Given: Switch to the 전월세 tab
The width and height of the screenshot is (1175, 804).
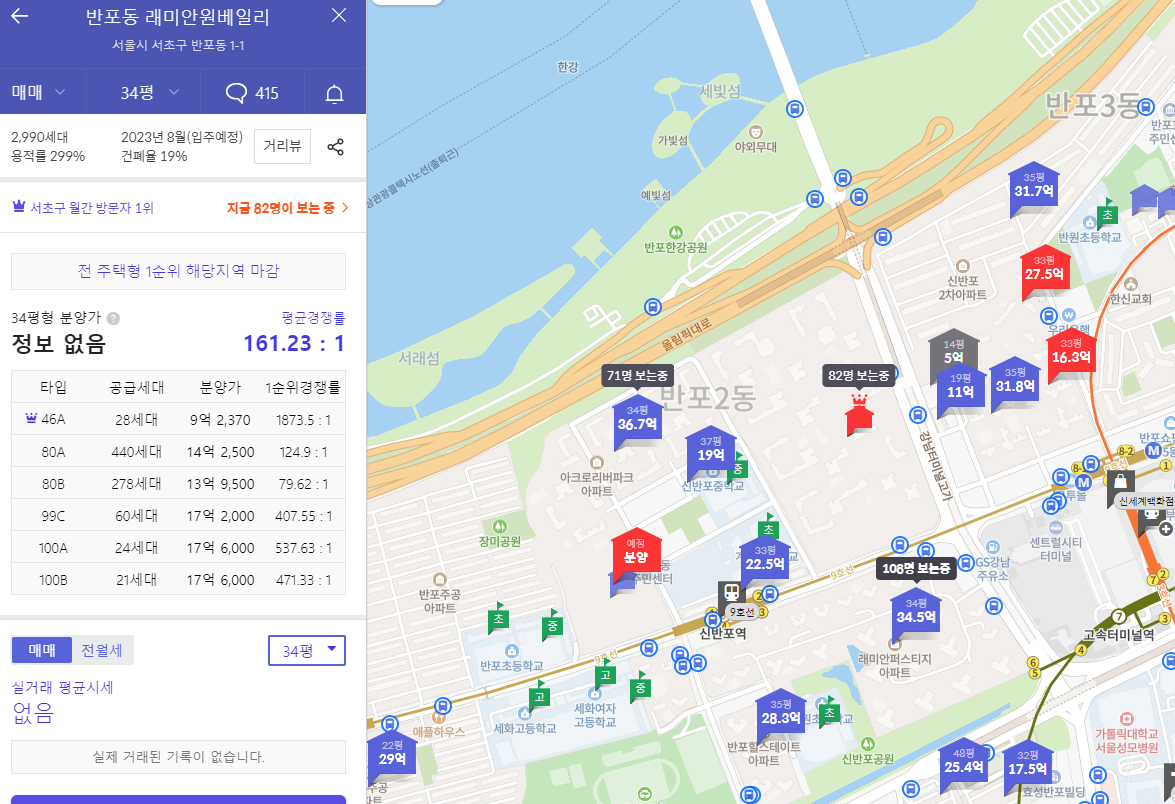Looking at the screenshot, I should click(x=102, y=650).
